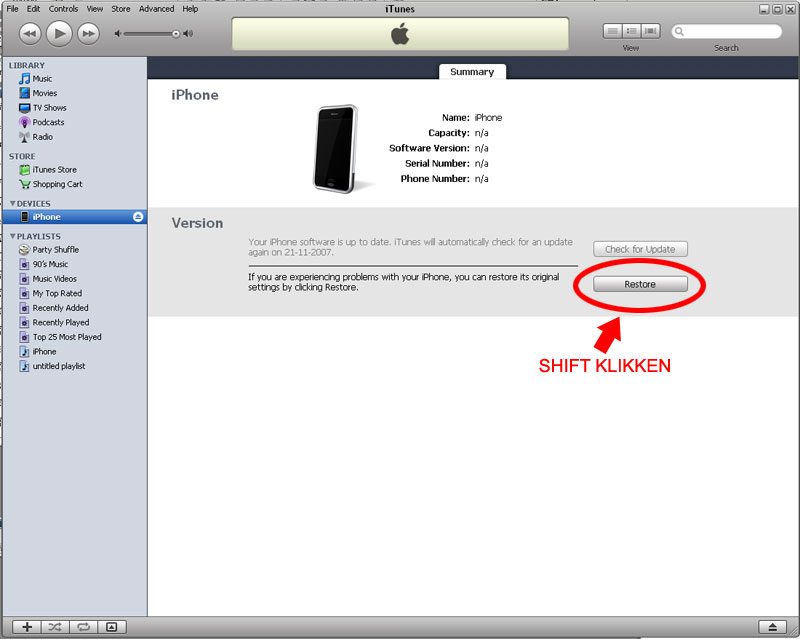
Task: Open the Store menu
Action: pyautogui.click(x=121, y=9)
